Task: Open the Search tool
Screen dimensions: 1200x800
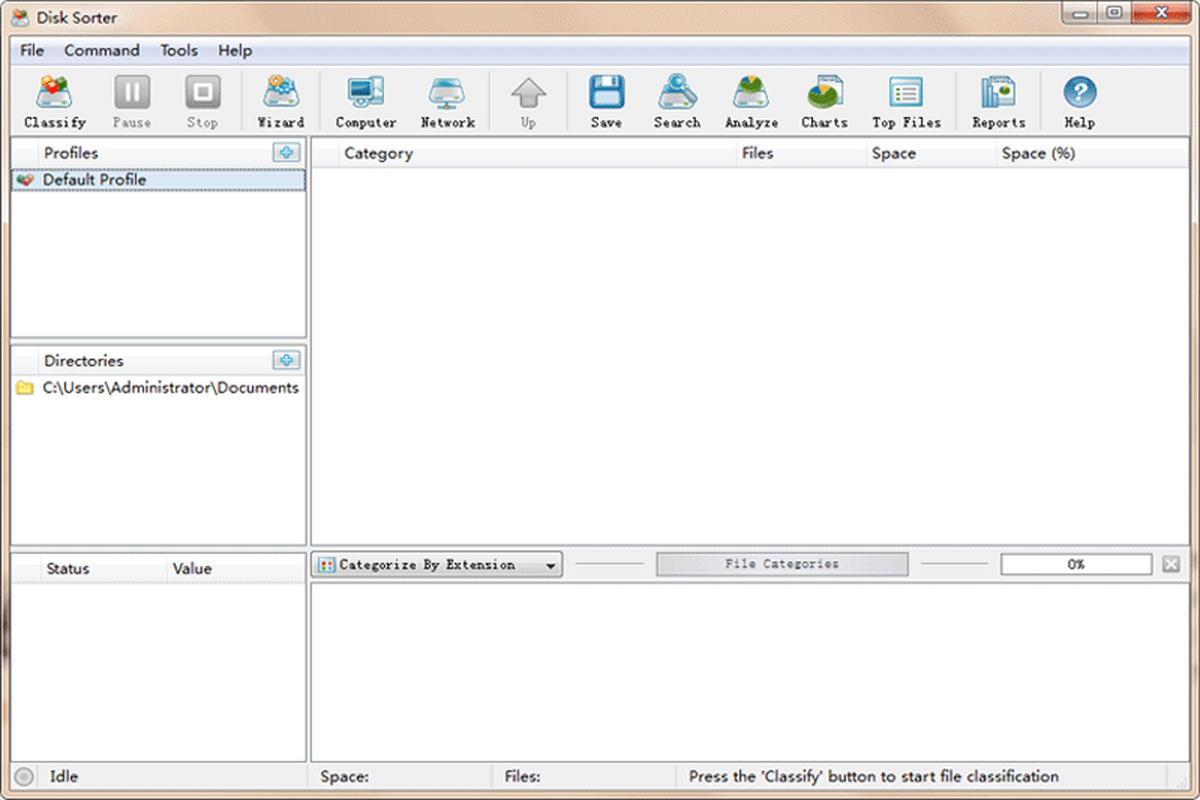Action: [x=677, y=100]
